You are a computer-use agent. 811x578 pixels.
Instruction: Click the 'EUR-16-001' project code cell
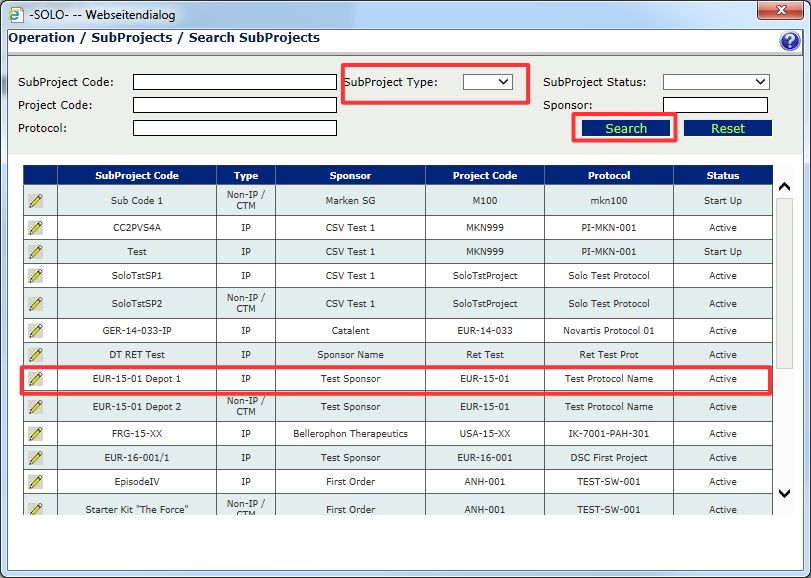tap(485, 458)
